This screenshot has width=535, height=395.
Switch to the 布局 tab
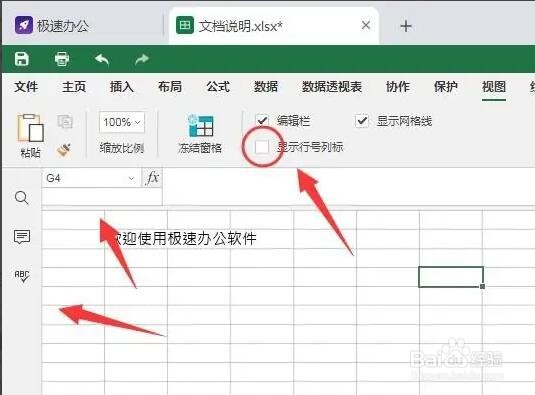coord(170,87)
